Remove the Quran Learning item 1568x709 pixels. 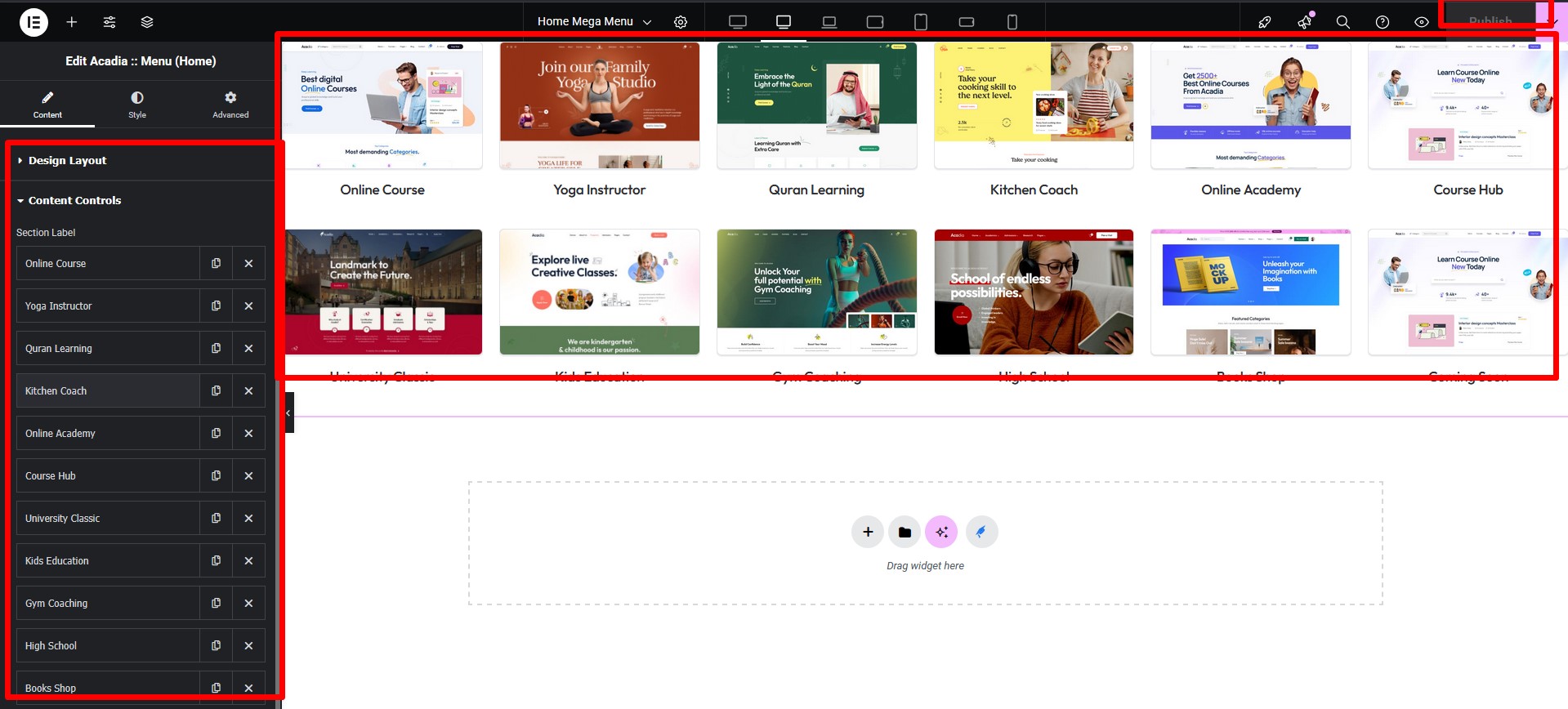[249, 349]
